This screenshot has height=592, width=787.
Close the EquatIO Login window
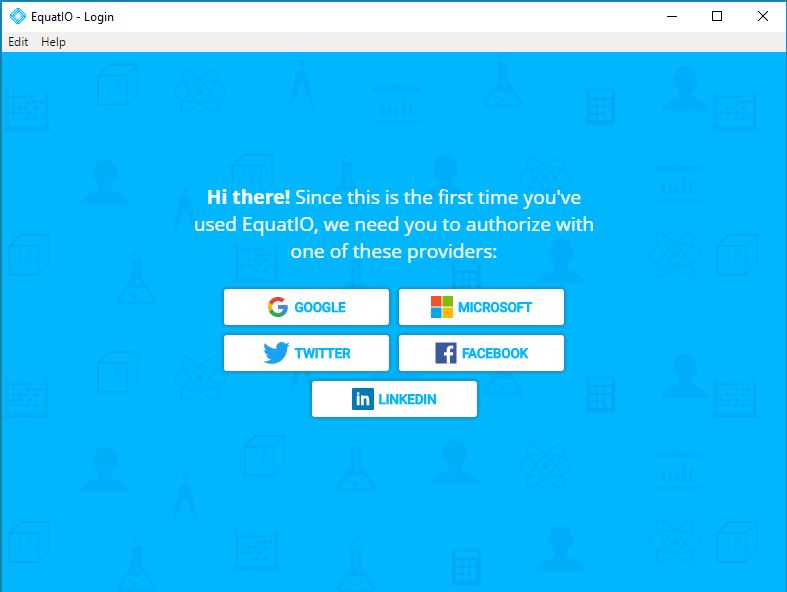762,17
